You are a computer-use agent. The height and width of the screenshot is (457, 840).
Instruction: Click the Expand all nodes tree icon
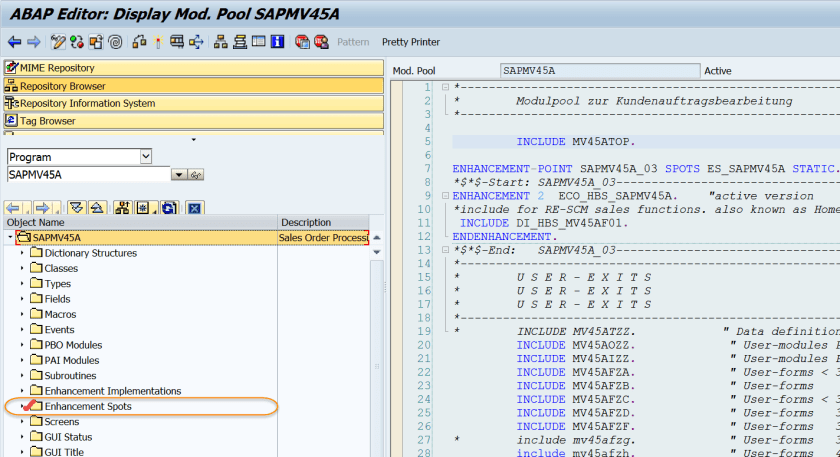(76, 208)
